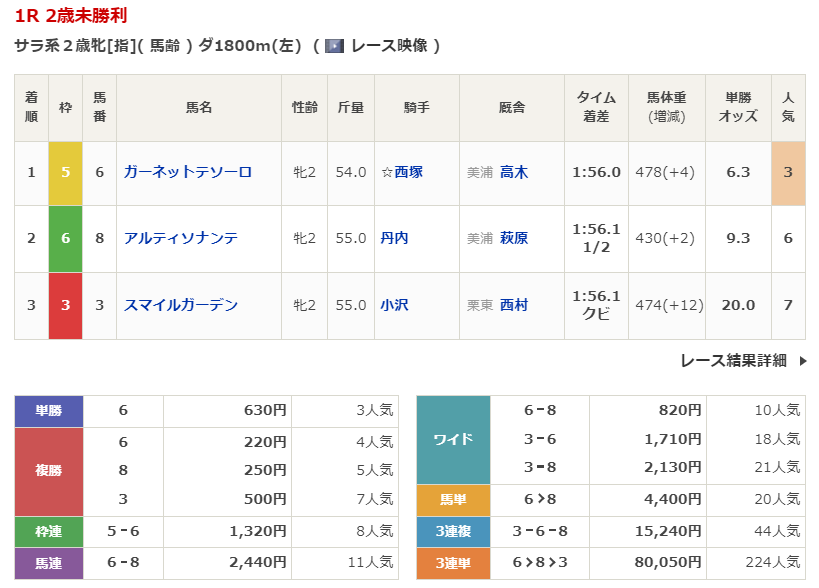The image size is (819, 588).
Task: Select the 3連単 payout label
Action: click(453, 563)
